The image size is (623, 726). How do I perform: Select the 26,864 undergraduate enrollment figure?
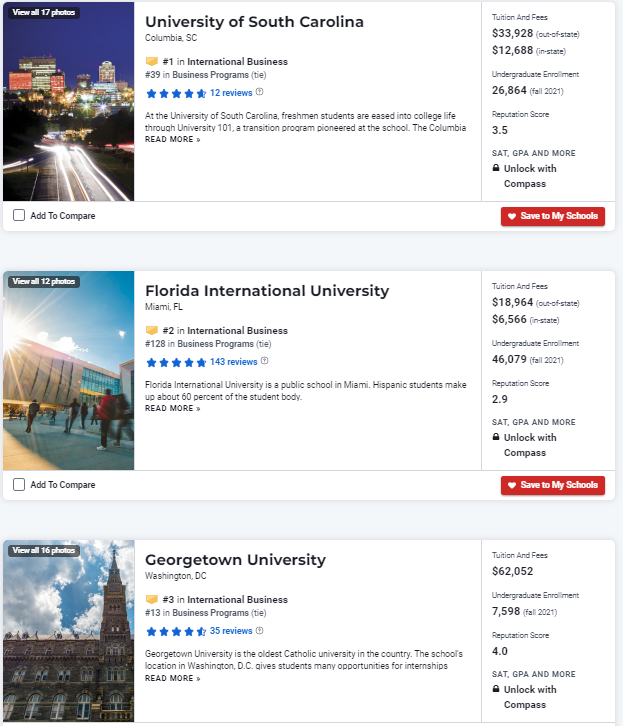click(x=509, y=90)
